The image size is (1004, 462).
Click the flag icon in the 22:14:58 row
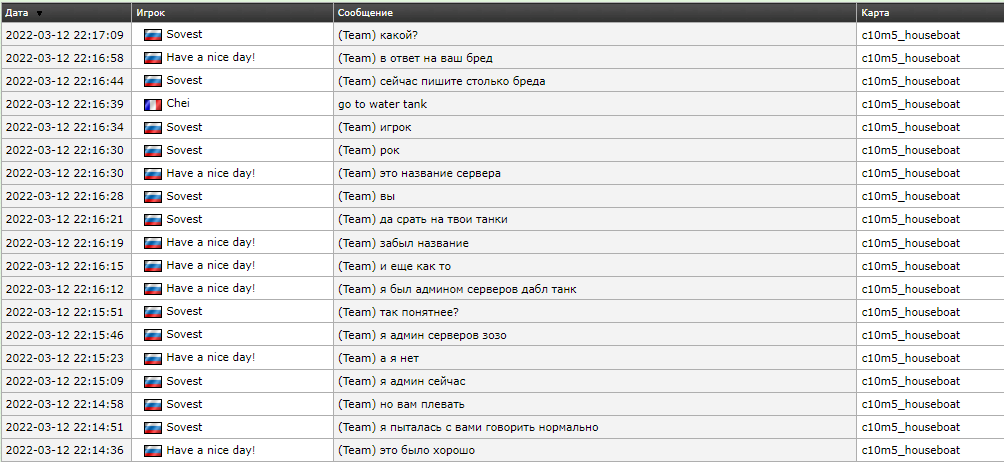click(153, 404)
